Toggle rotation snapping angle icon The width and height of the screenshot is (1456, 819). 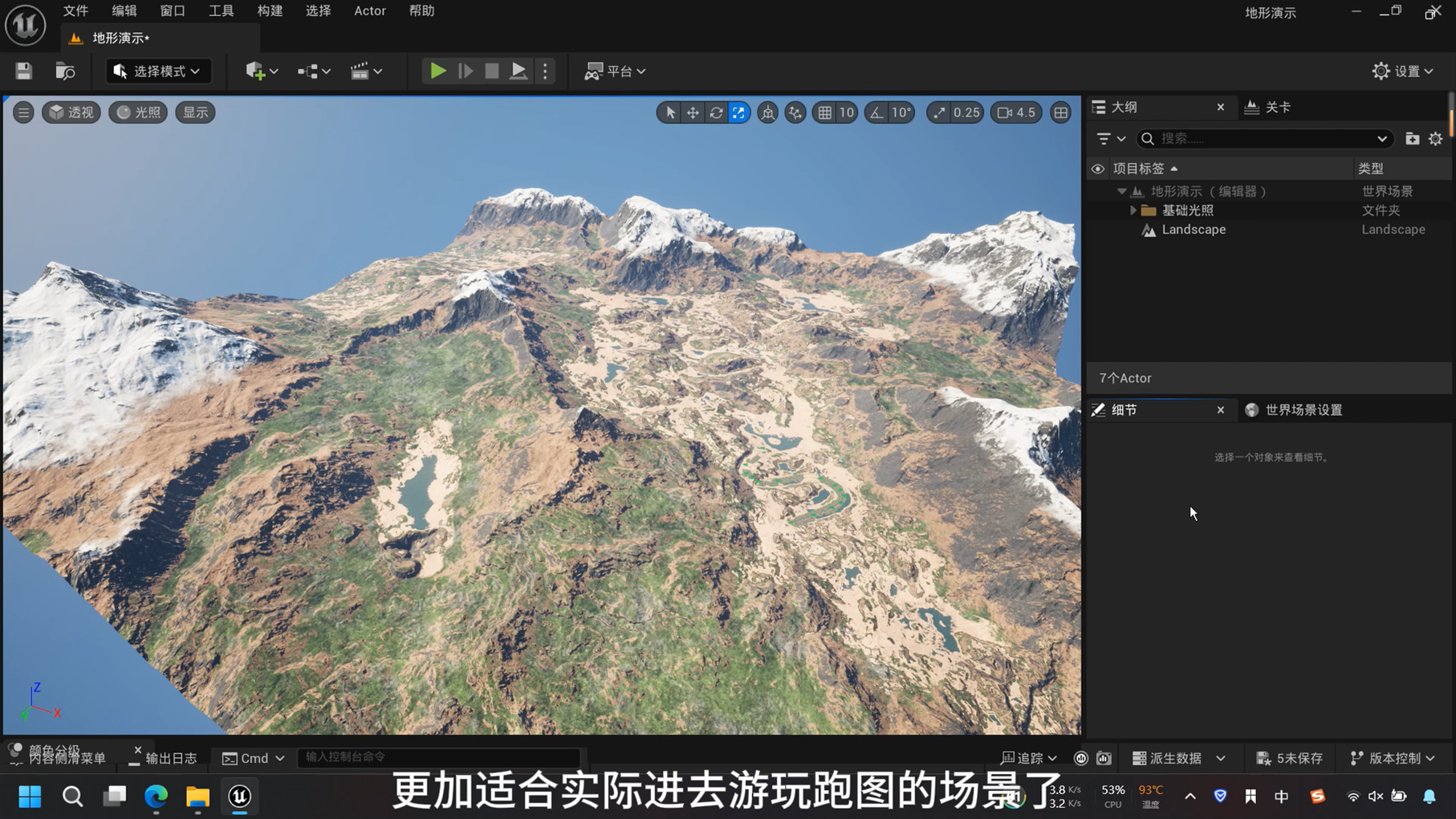[x=876, y=112]
